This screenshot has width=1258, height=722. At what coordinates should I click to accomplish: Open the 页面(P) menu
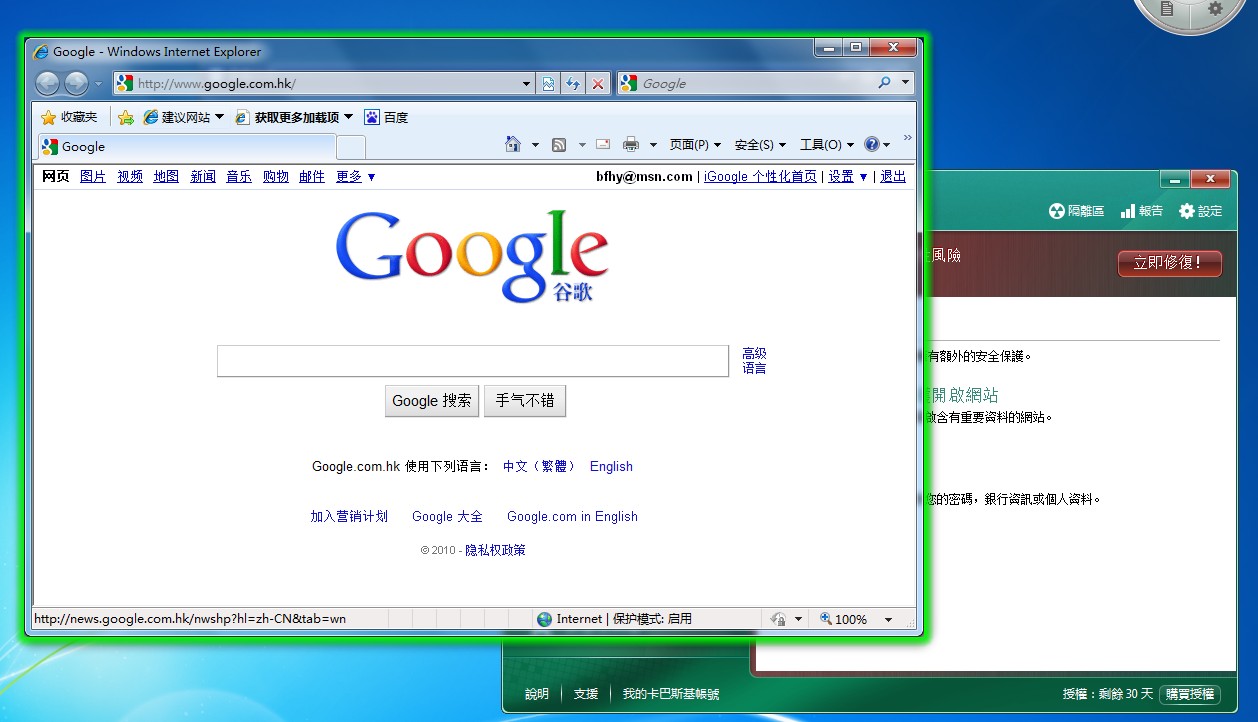pos(695,145)
